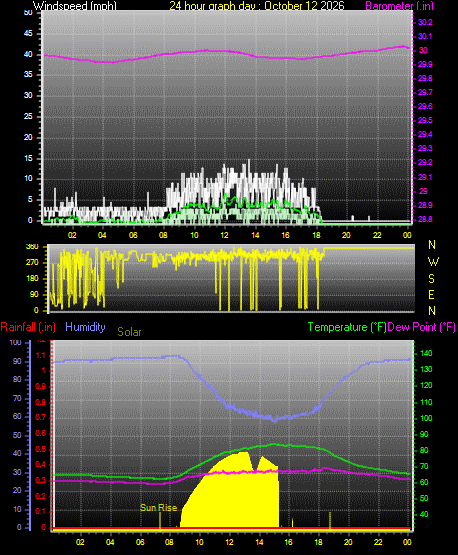Click the Sun Rise marker label
The width and height of the screenshot is (458, 555).
pyautogui.click(x=159, y=508)
